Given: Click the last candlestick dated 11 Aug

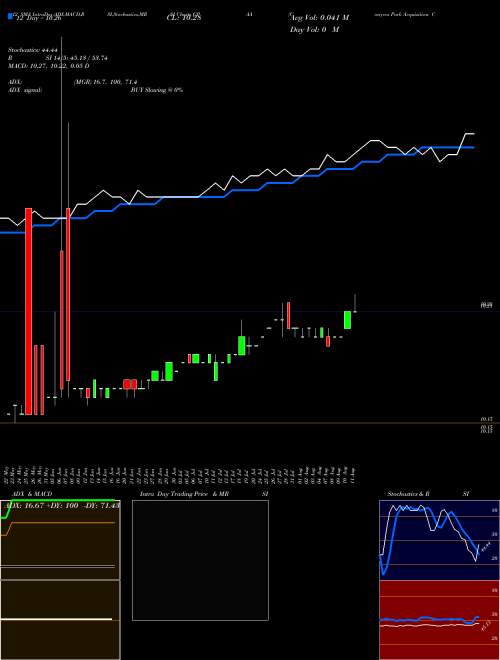Looking at the screenshot, I should click(x=355, y=303).
